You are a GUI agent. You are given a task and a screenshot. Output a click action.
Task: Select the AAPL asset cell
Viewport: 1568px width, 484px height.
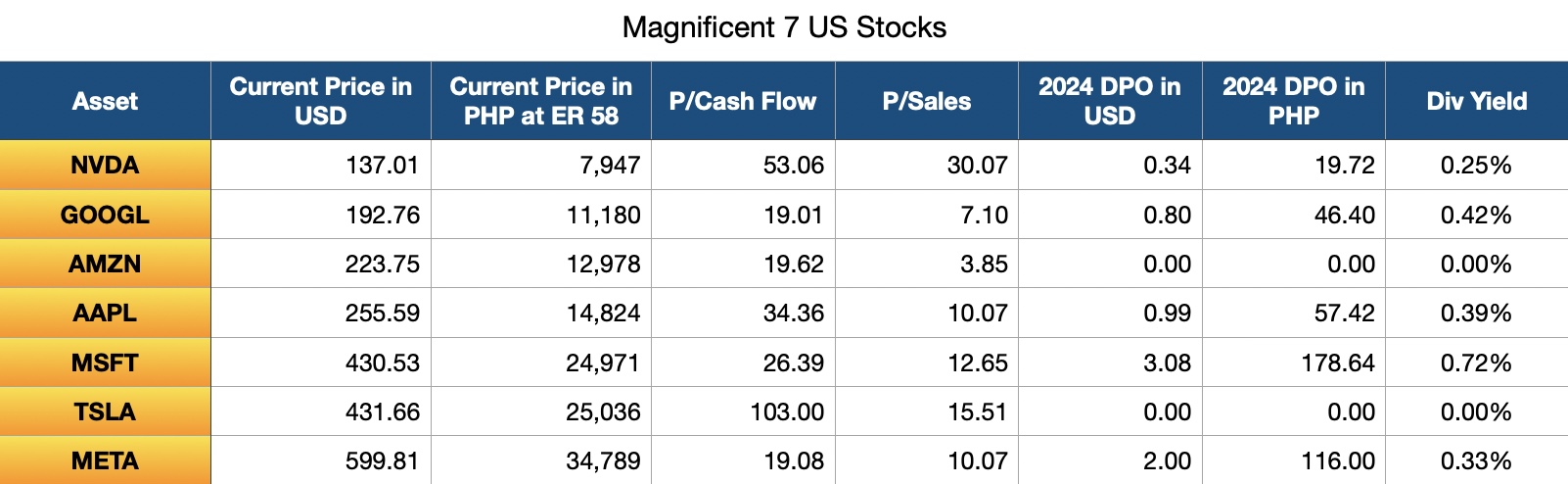tap(105, 314)
